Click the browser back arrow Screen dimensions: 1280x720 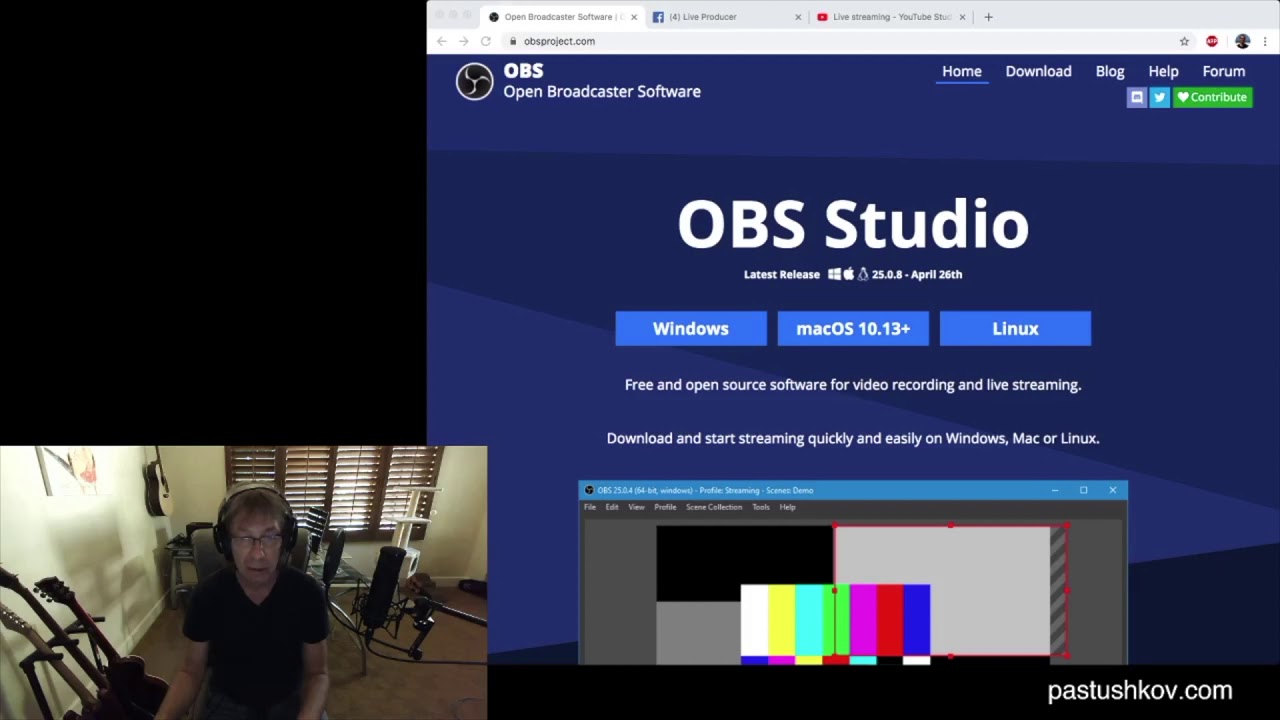[x=442, y=41]
